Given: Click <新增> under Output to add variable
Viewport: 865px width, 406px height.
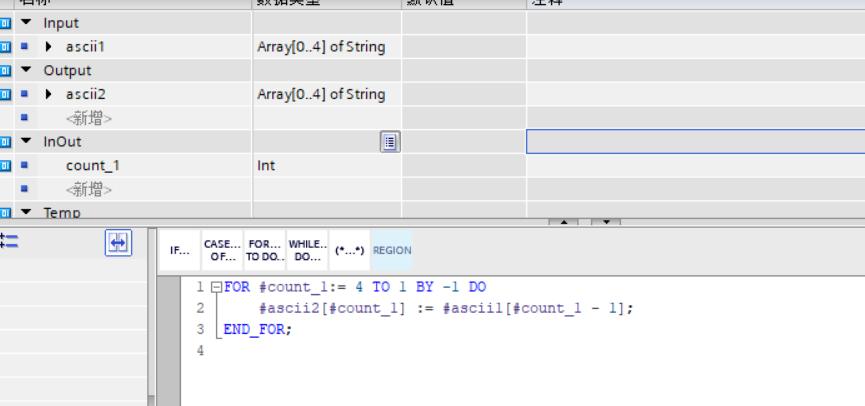Looking at the screenshot, I should 89,119.
